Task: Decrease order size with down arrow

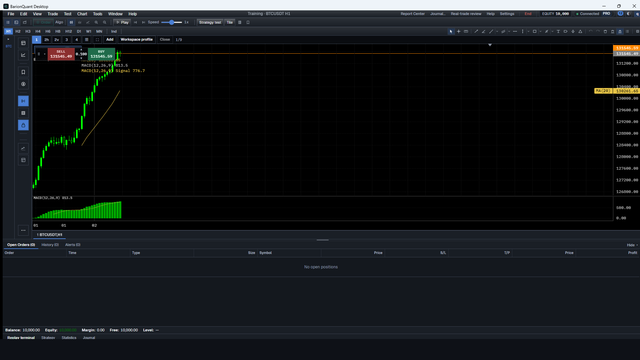Action: [x=81, y=58]
